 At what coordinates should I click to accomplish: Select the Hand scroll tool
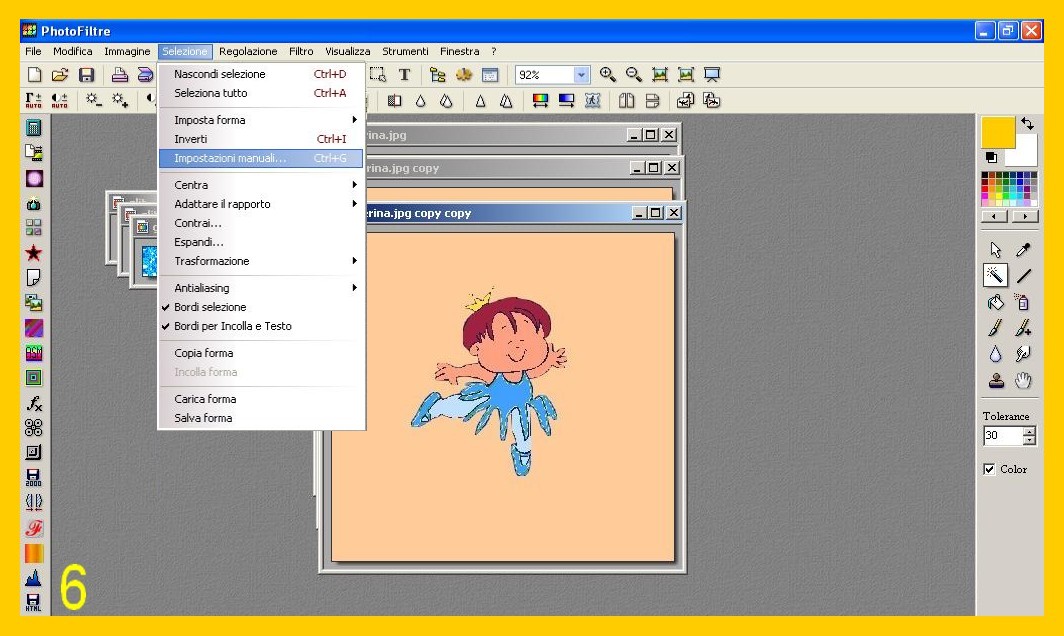1023,380
